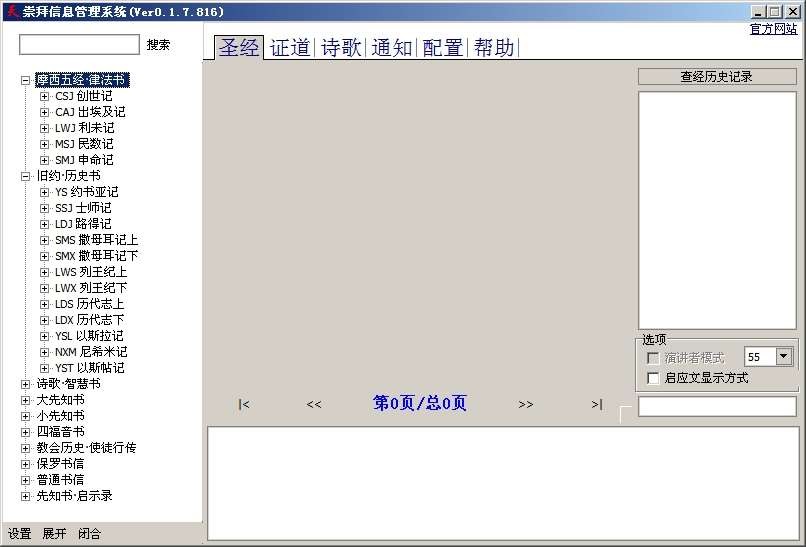806x547 pixels.
Task: Open the font size 55 dropdown
Action: coord(784,356)
